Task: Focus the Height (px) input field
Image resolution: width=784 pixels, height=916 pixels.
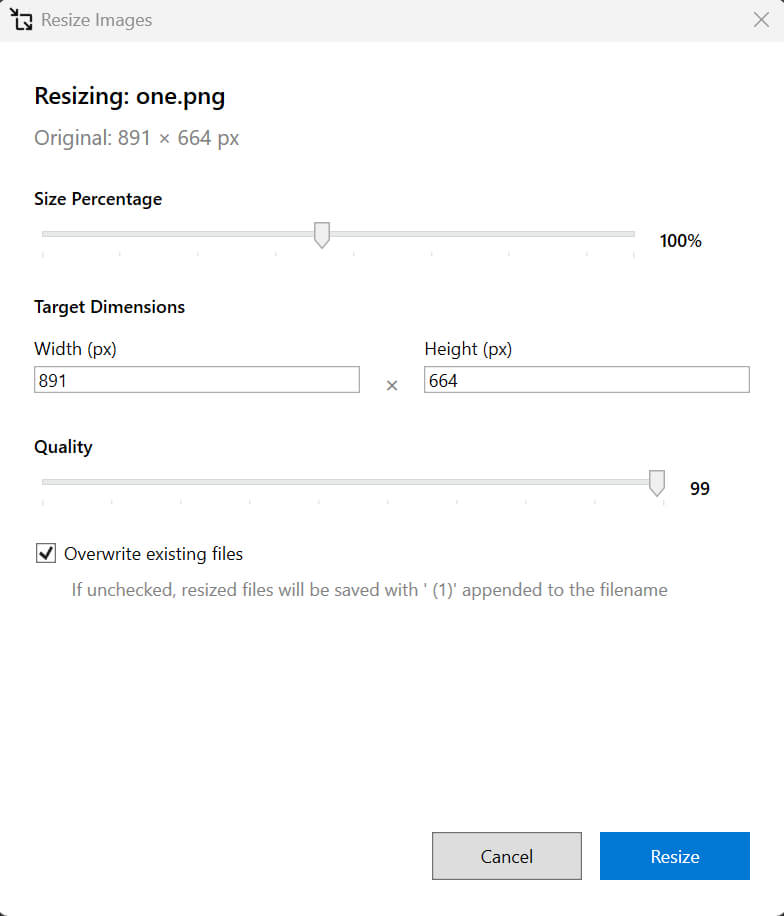Action: (x=586, y=380)
